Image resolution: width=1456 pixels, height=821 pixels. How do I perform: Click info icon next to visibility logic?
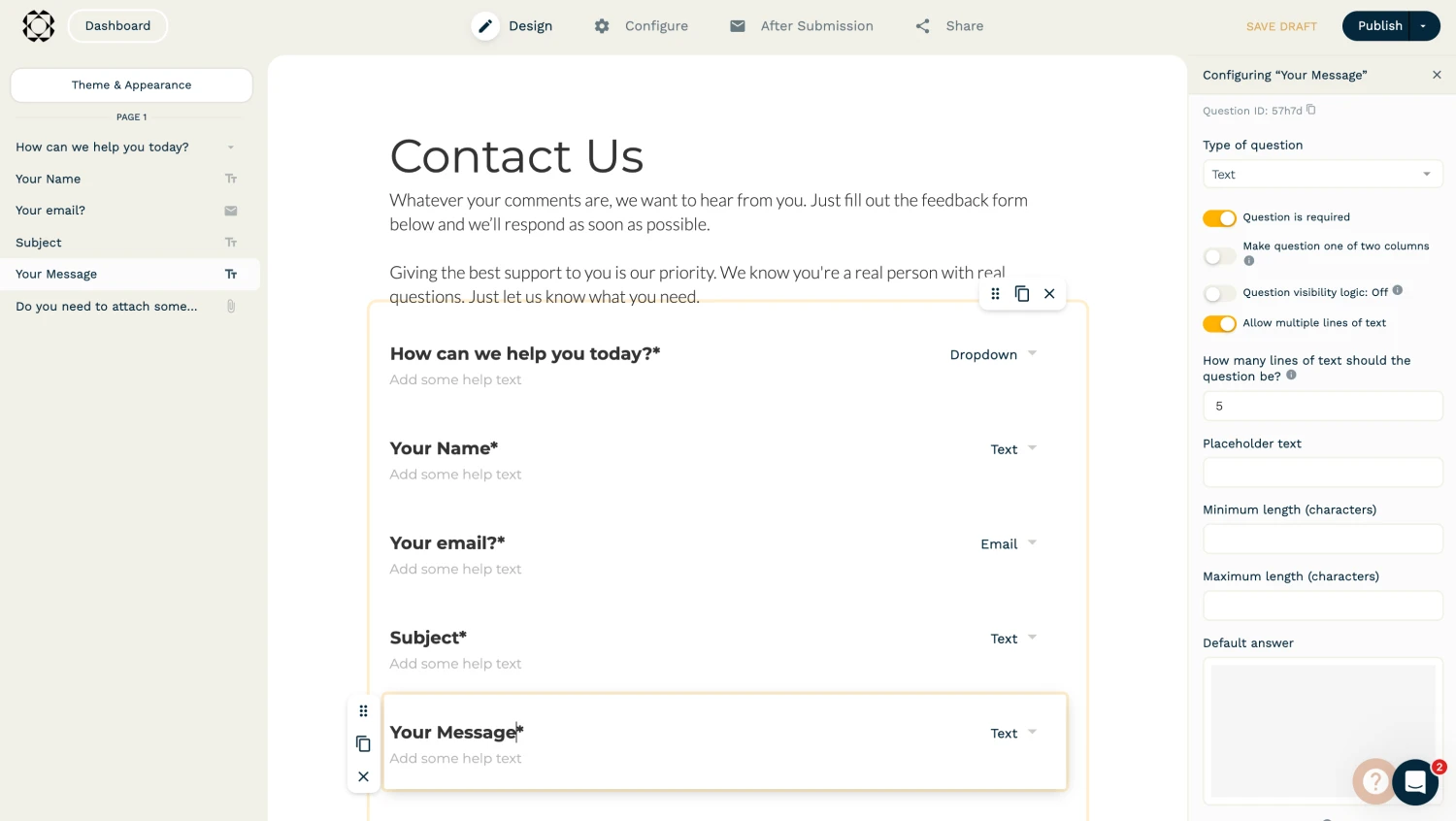(1398, 290)
